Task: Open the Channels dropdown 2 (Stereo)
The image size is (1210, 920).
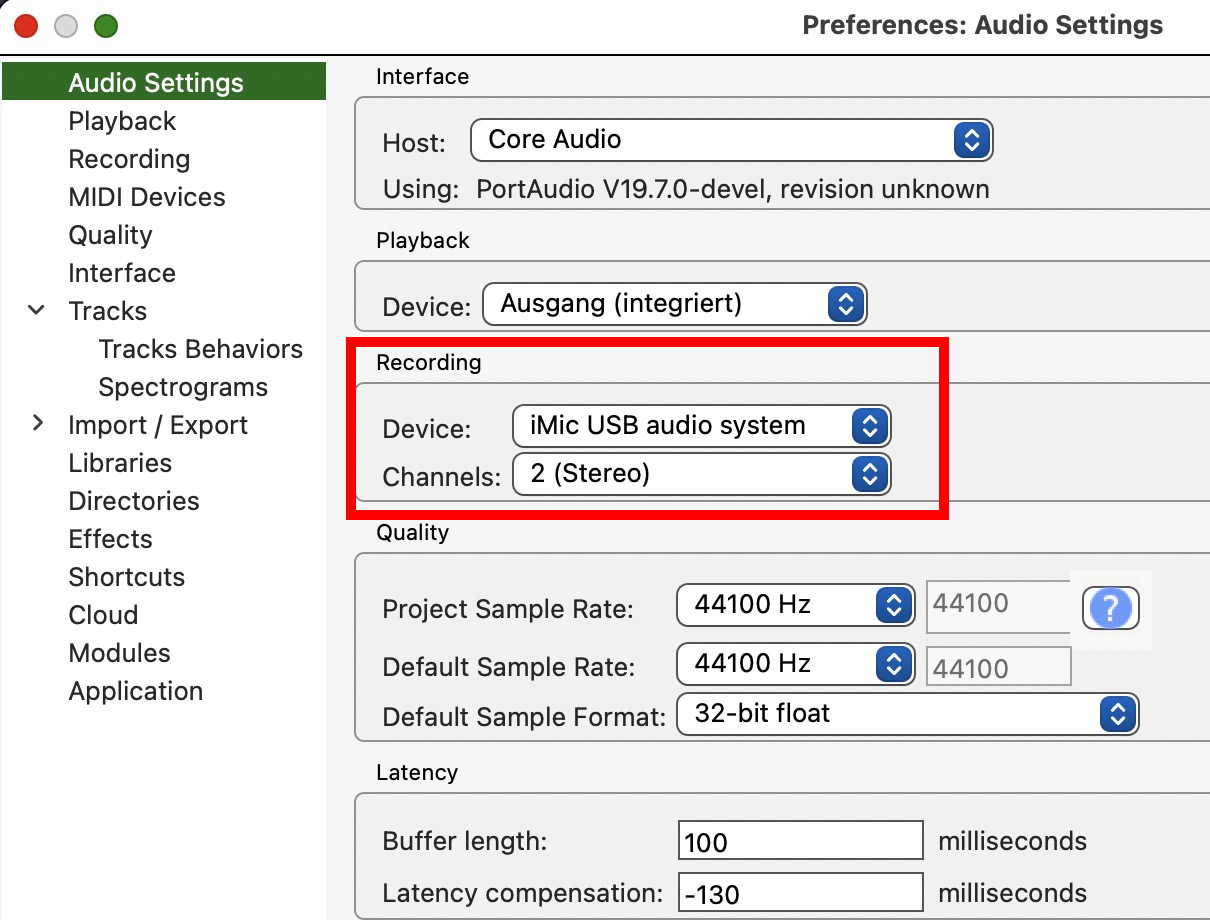Action: click(x=701, y=474)
